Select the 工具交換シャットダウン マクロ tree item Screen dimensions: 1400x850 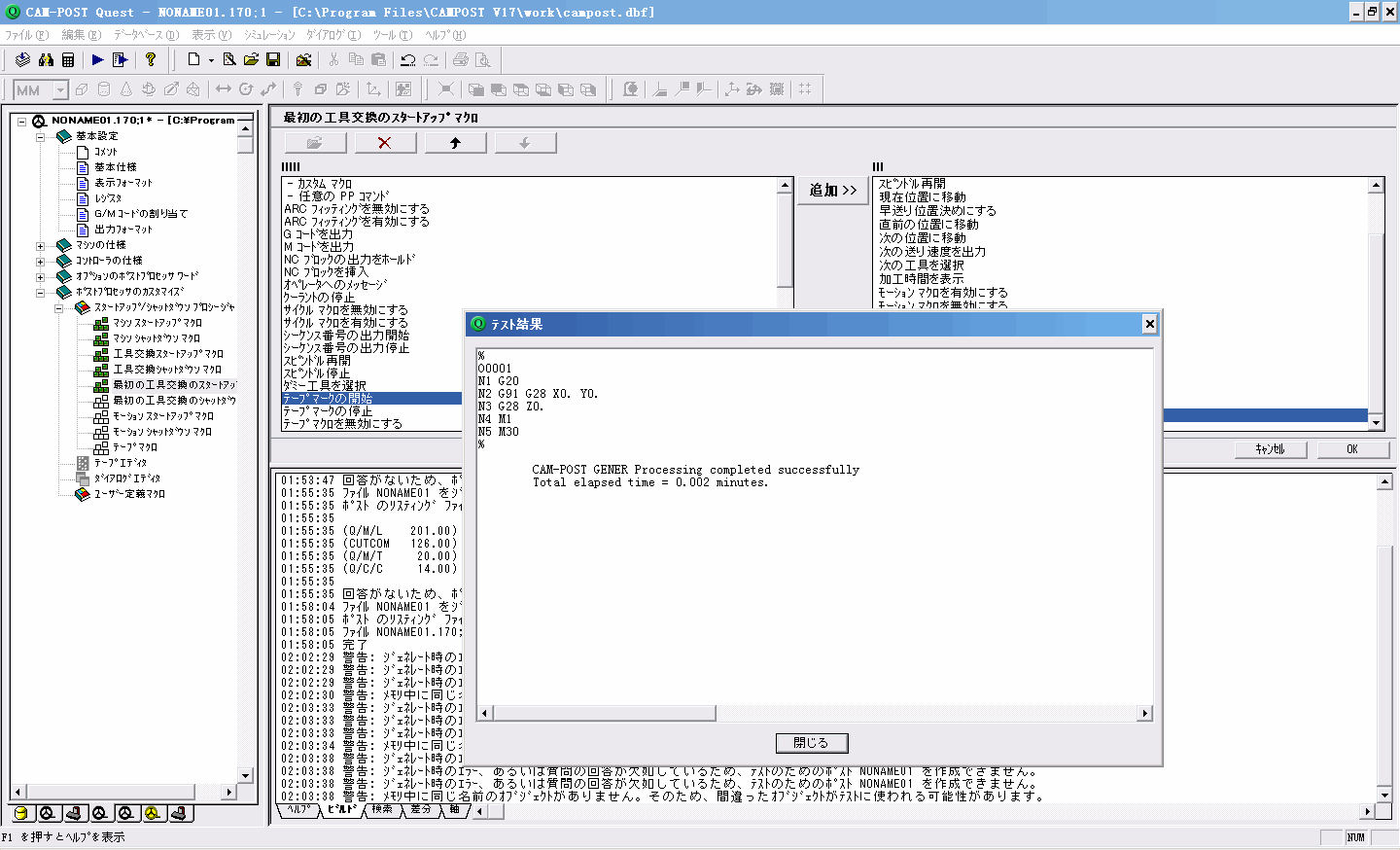[x=167, y=370]
